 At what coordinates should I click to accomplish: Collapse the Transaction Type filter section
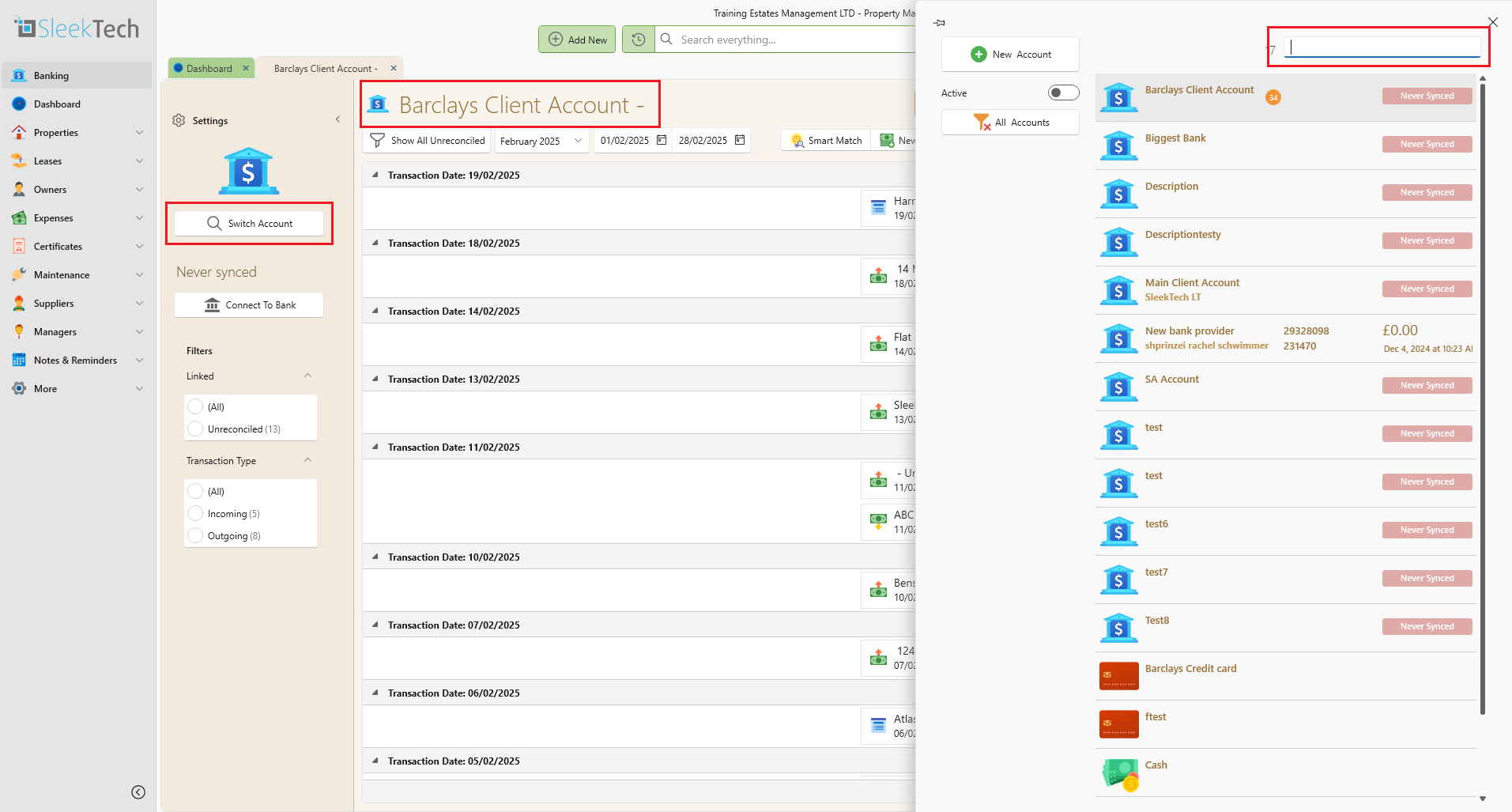click(307, 460)
